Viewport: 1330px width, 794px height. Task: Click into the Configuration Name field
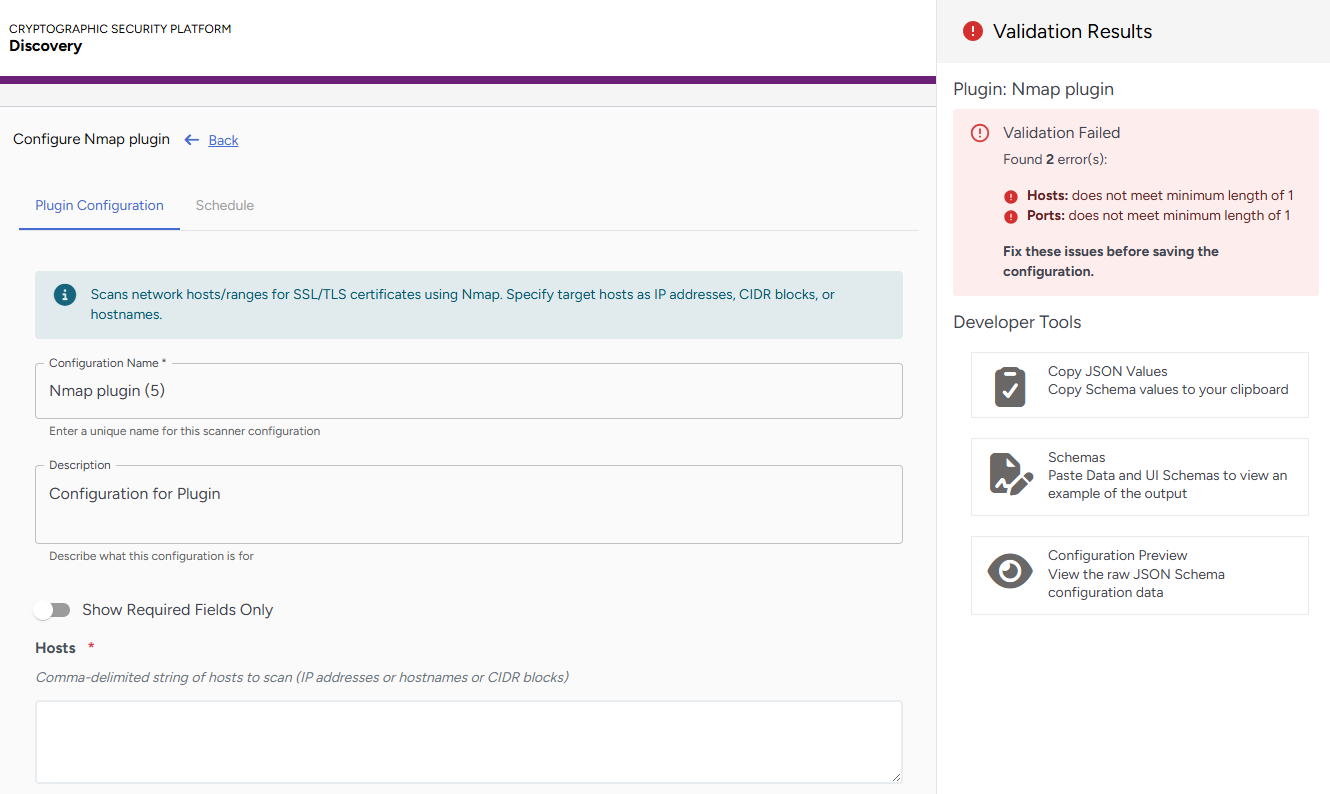pos(468,391)
